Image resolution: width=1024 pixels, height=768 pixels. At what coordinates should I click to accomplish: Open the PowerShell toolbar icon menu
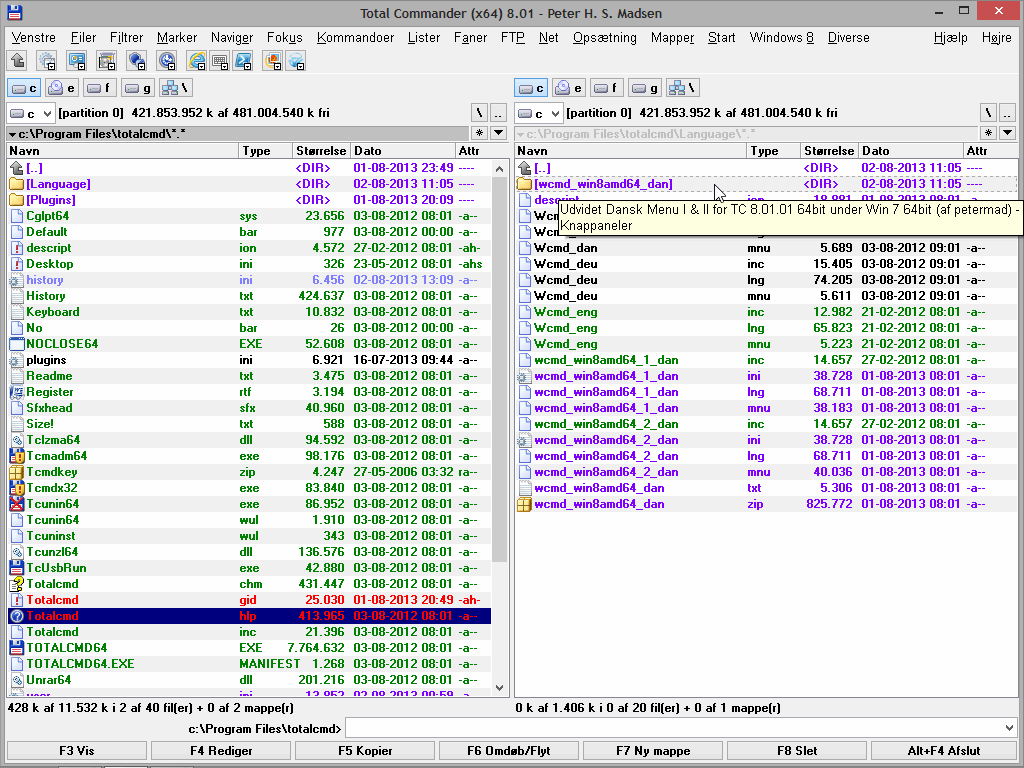tap(244, 61)
